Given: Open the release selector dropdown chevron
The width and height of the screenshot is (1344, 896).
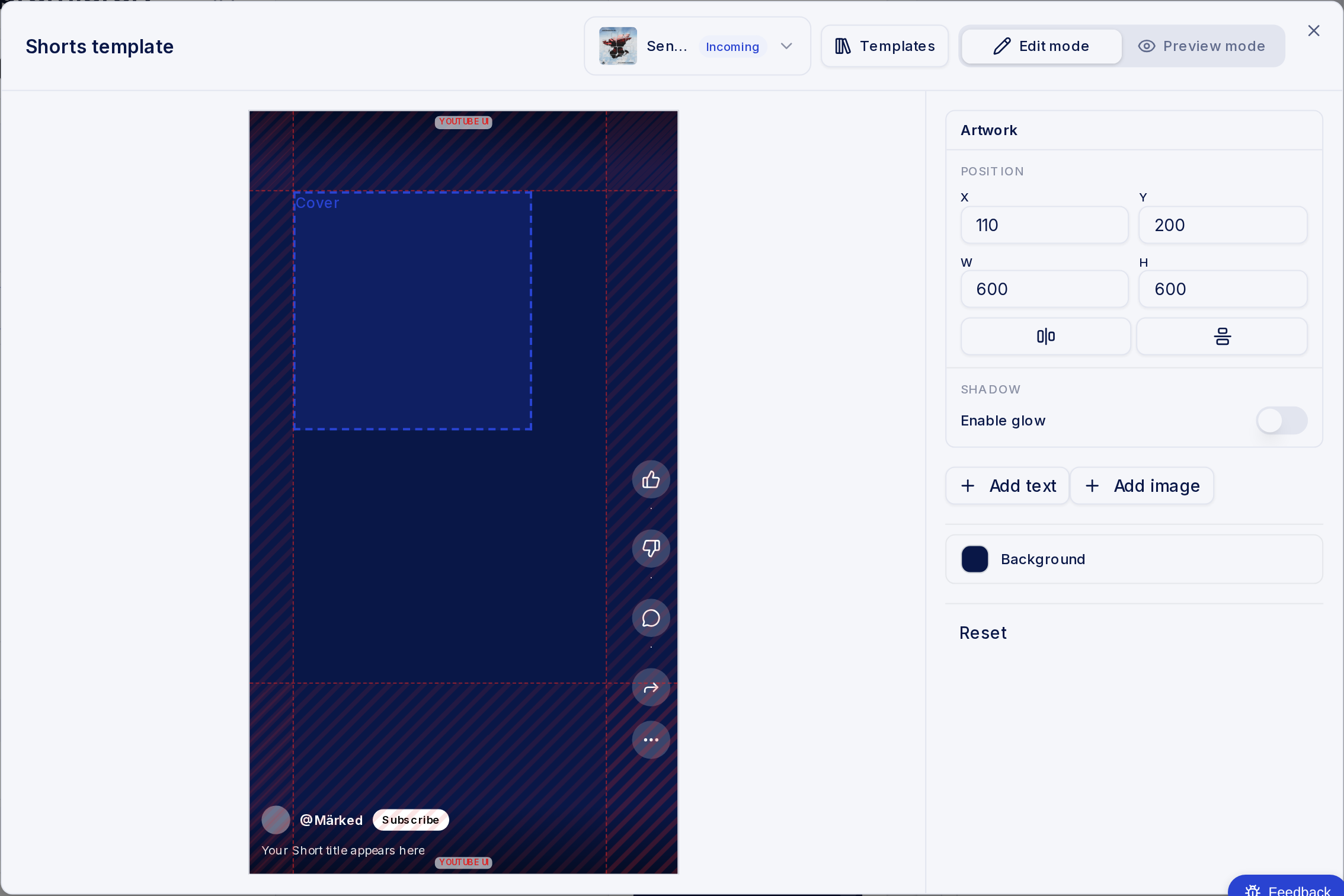Looking at the screenshot, I should point(786,46).
